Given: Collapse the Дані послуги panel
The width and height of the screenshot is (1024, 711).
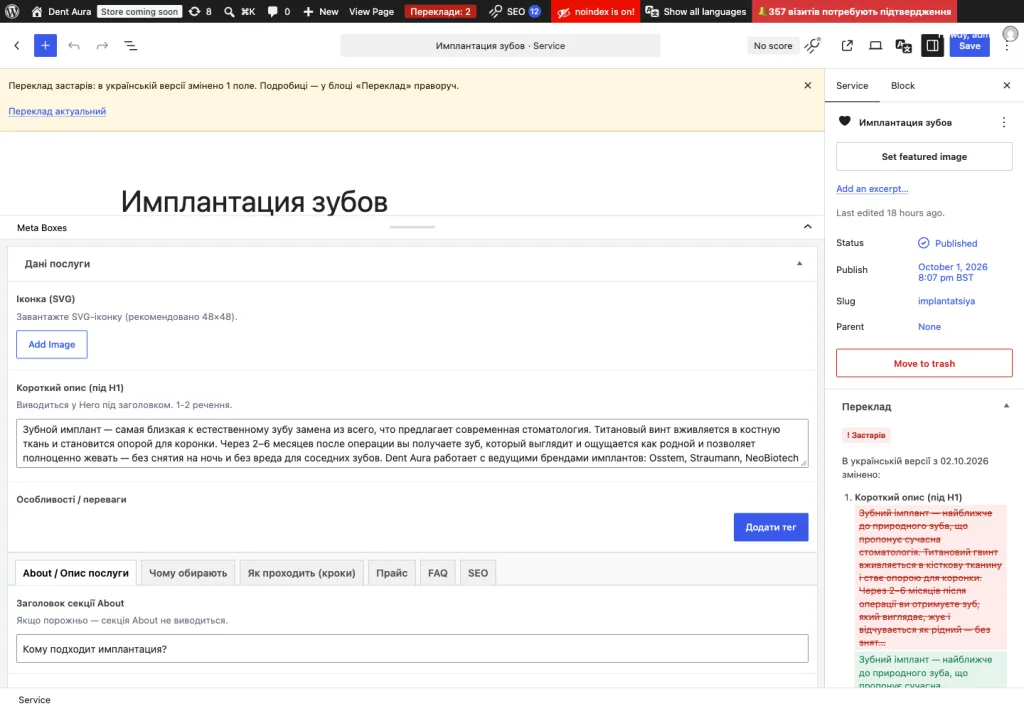Looking at the screenshot, I should [x=799, y=264].
